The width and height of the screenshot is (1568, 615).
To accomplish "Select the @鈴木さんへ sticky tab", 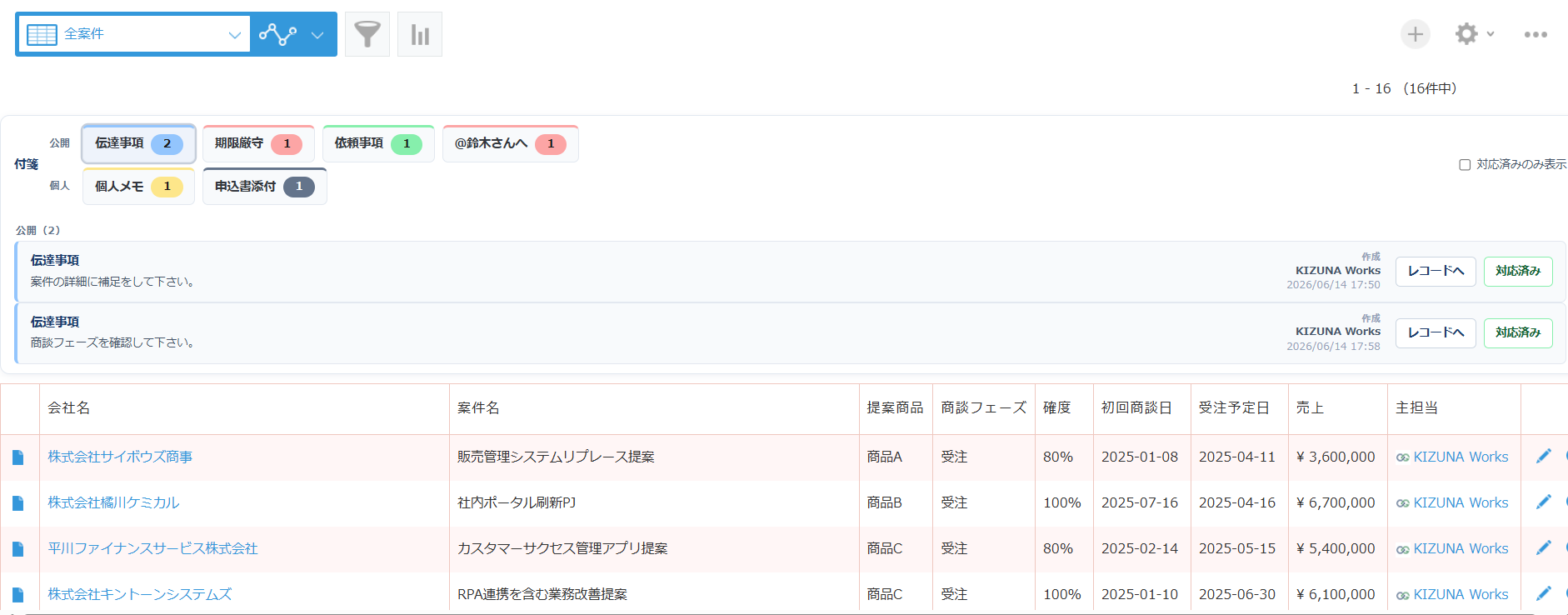I will [x=510, y=144].
